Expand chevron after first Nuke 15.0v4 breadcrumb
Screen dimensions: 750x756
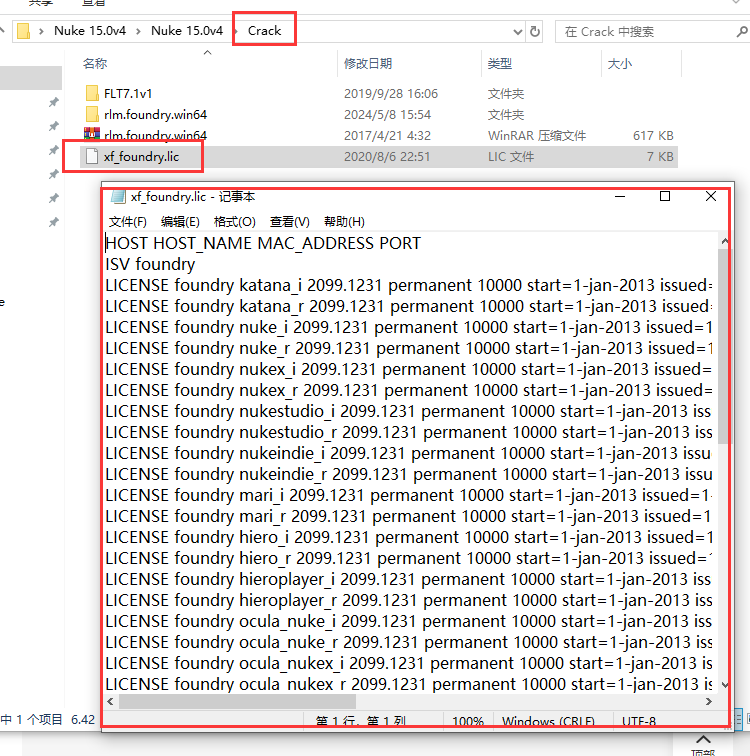coord(138,31)
